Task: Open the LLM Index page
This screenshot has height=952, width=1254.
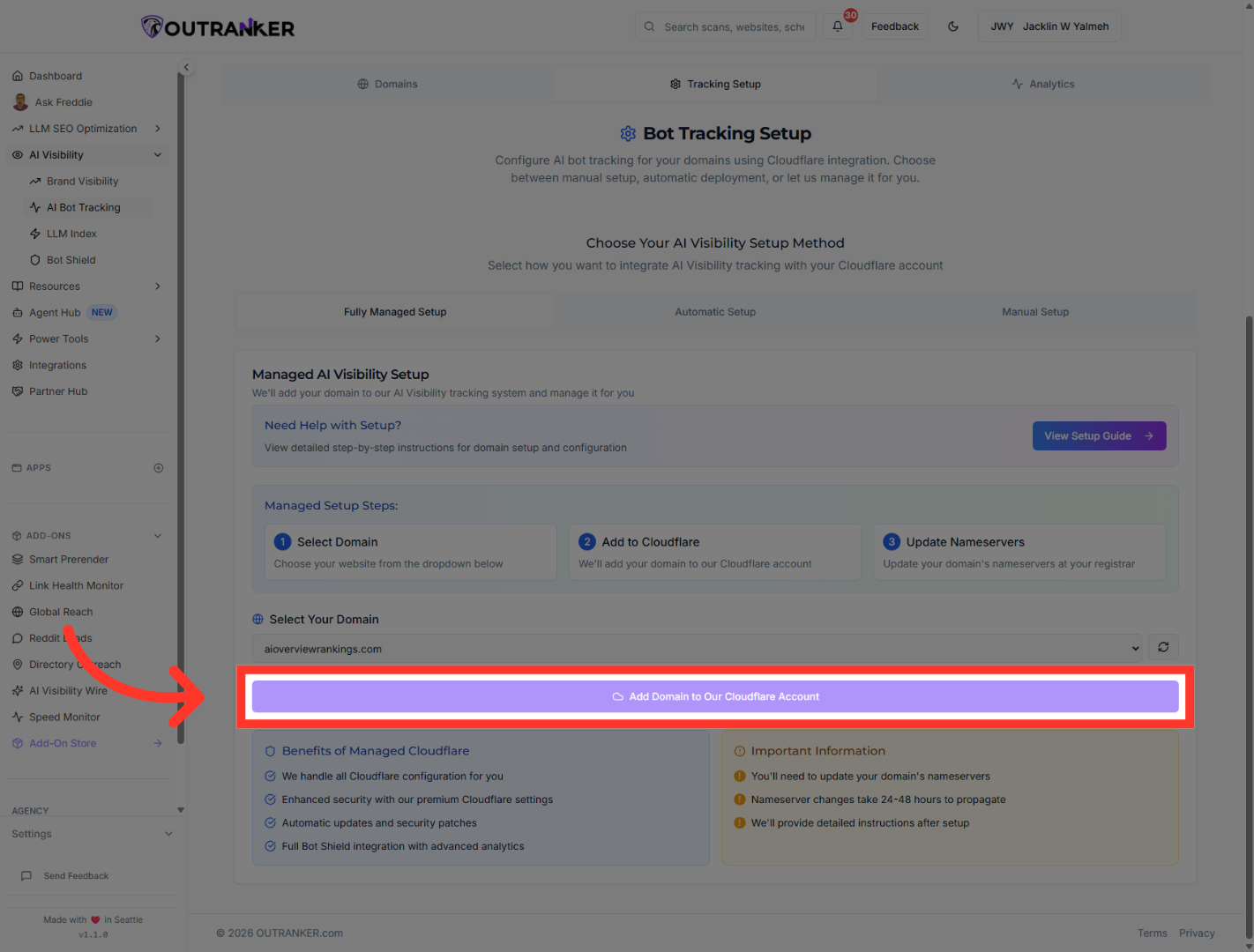Action: (71, 234)
